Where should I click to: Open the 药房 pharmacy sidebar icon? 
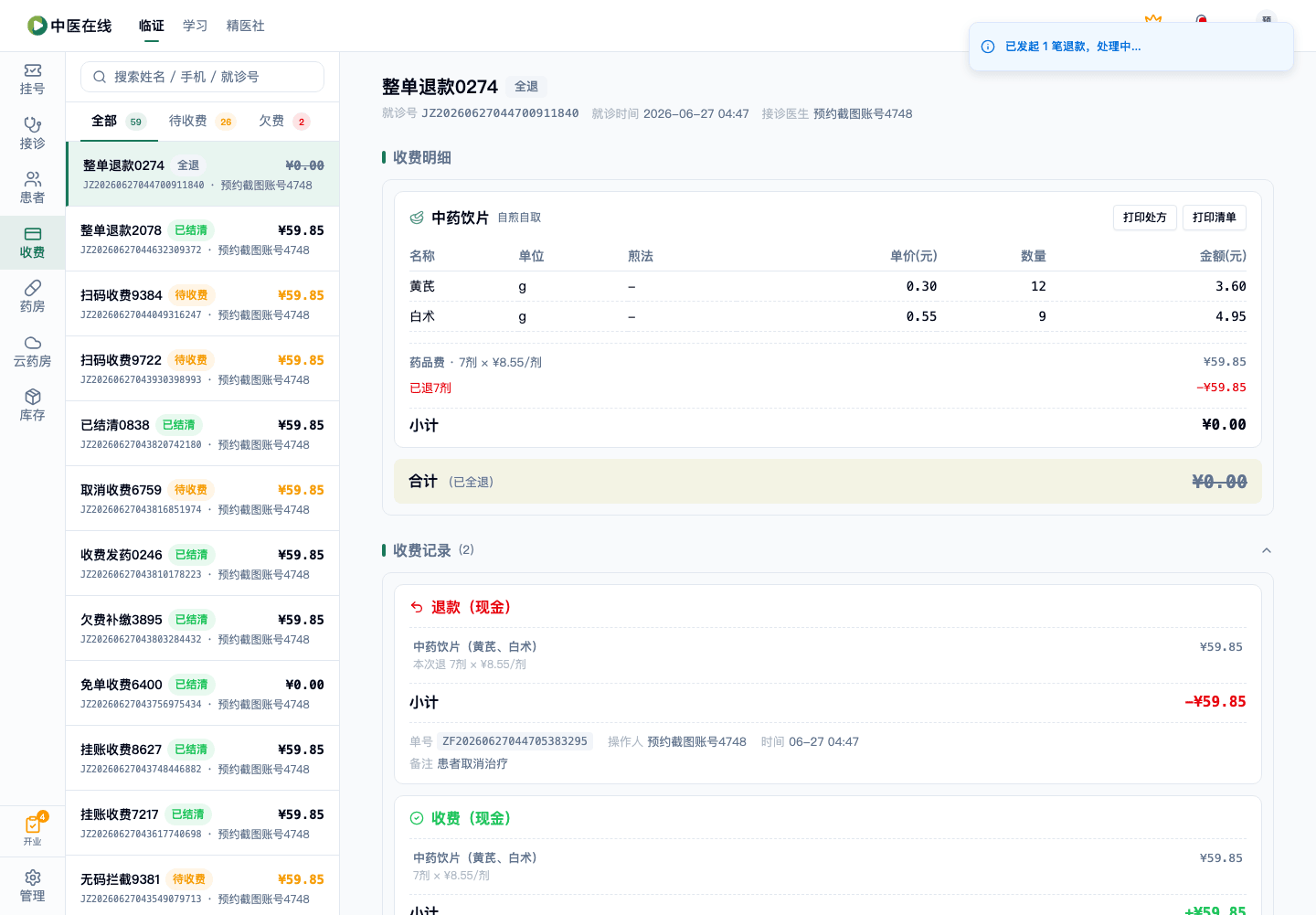[32, 297]
